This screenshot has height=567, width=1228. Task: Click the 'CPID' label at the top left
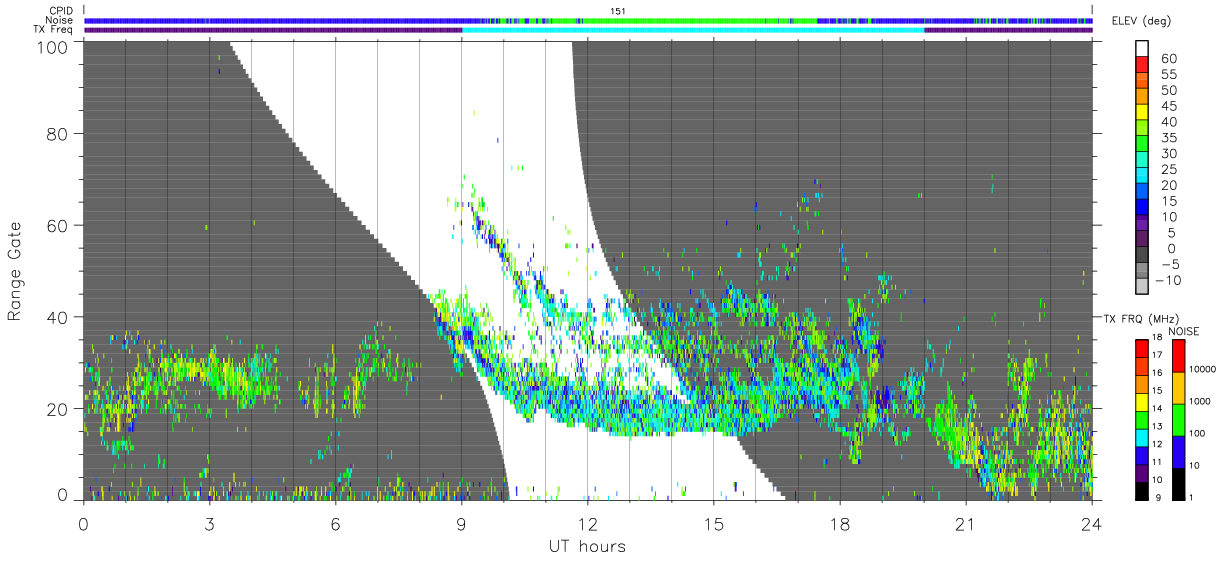(x=60, y=11)
